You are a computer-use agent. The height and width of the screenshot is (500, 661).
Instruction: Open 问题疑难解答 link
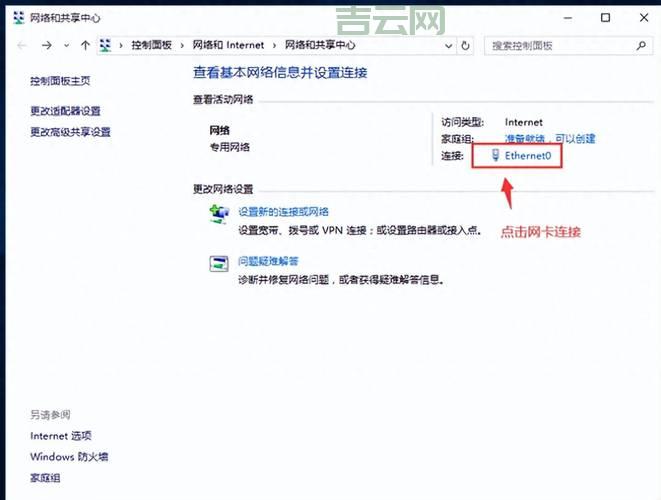268,261
